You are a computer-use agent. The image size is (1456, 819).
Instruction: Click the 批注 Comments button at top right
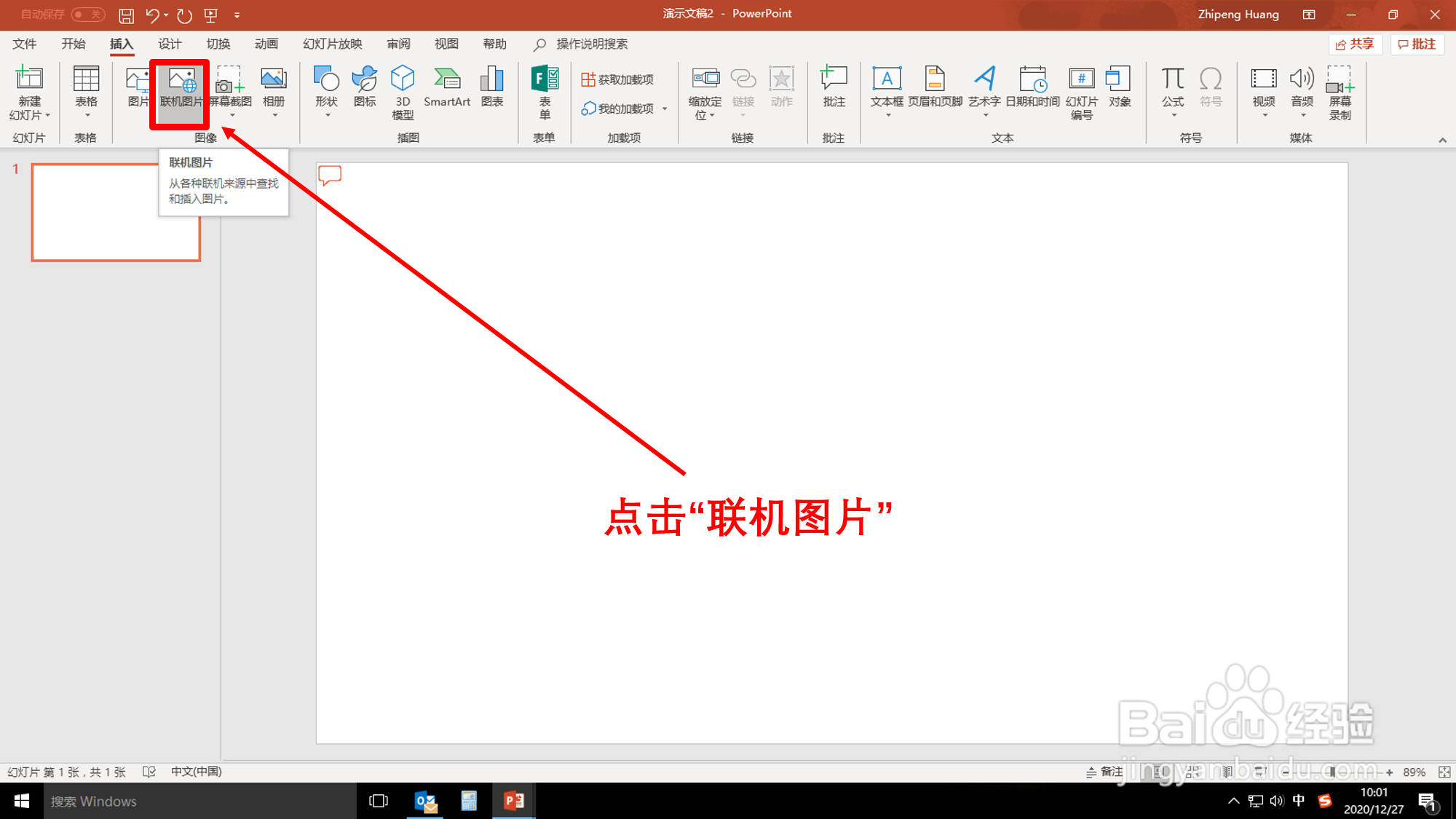click(x=1417, y=44)
